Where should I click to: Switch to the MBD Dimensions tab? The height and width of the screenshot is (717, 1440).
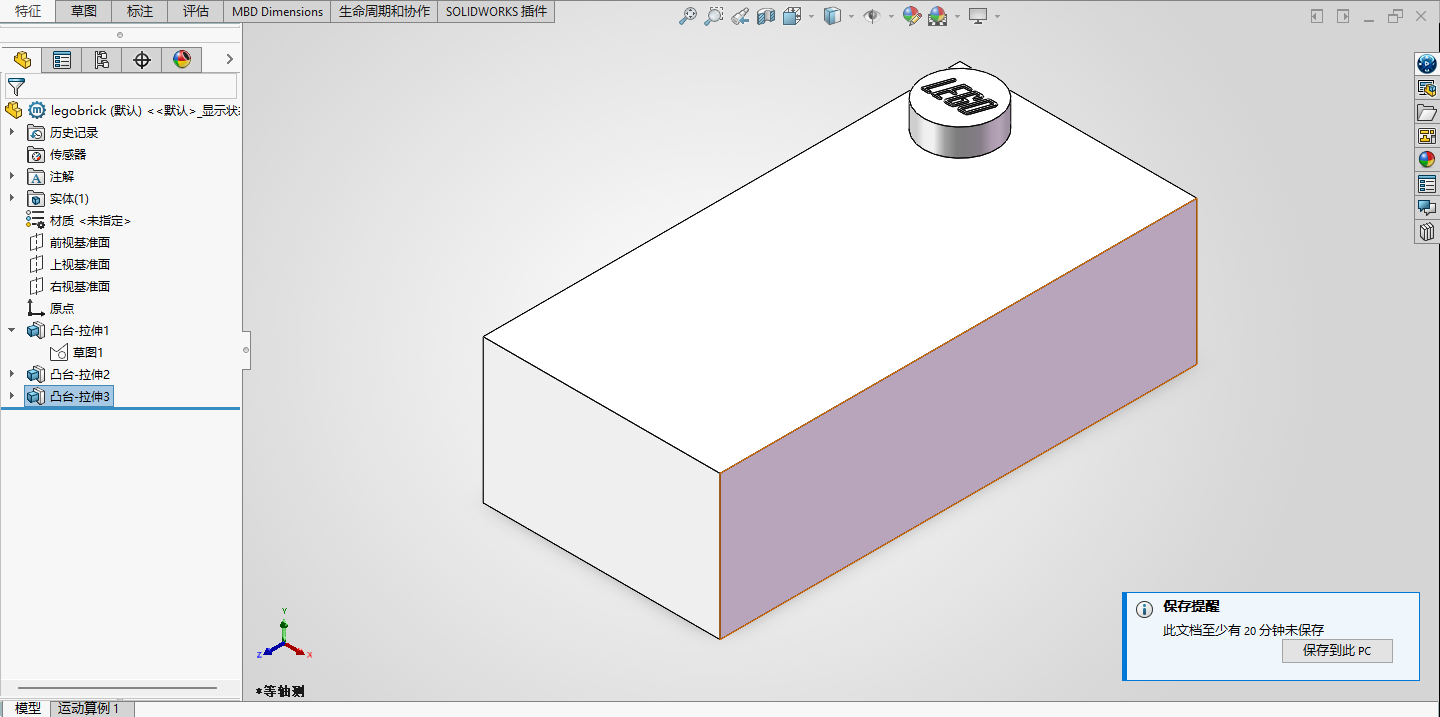pos(277,12)
